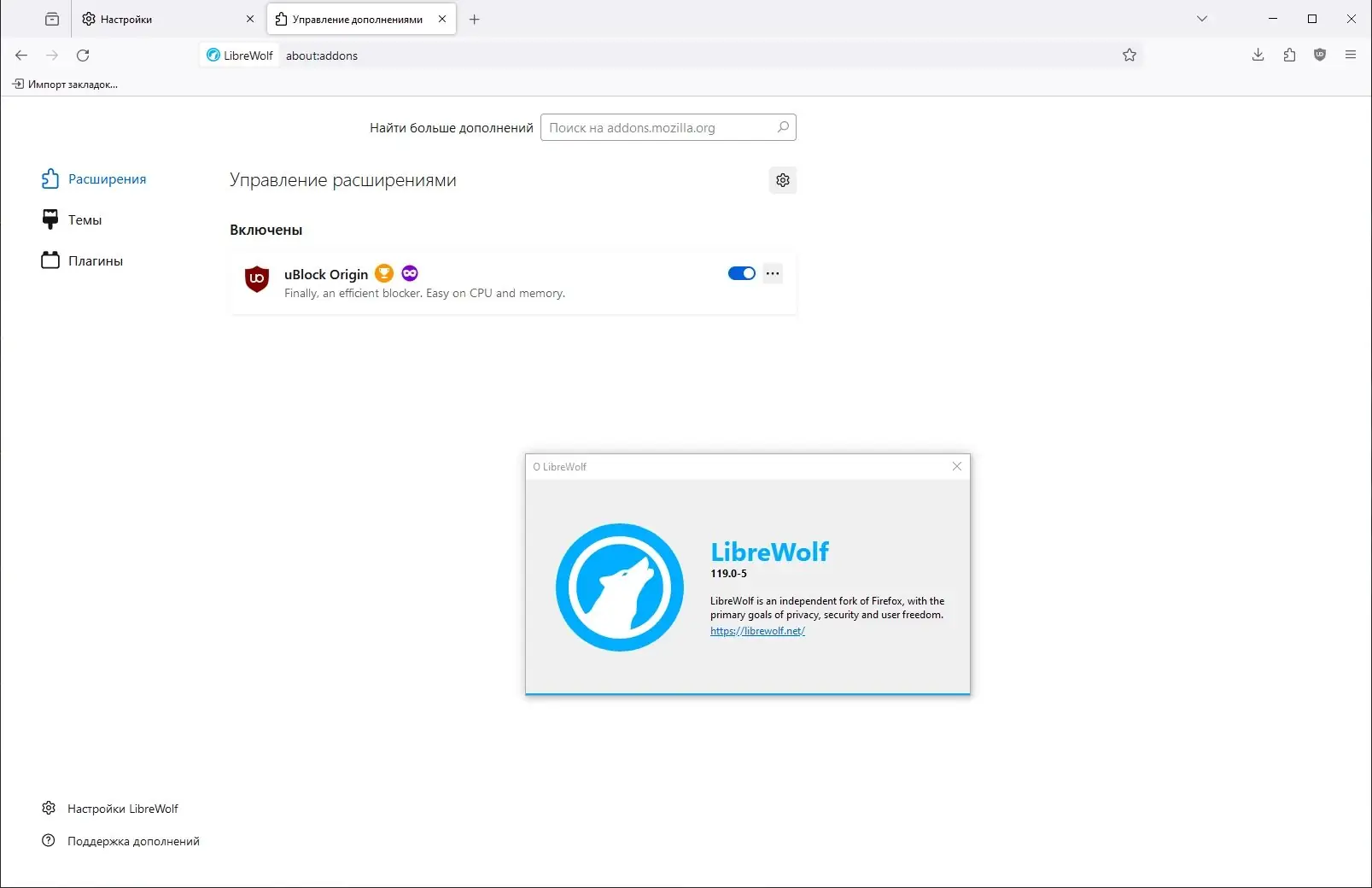Open a new tab with the plus button
Image resolution: width=1372 pixels, height=888 pixels.
(x=475, y=19)
